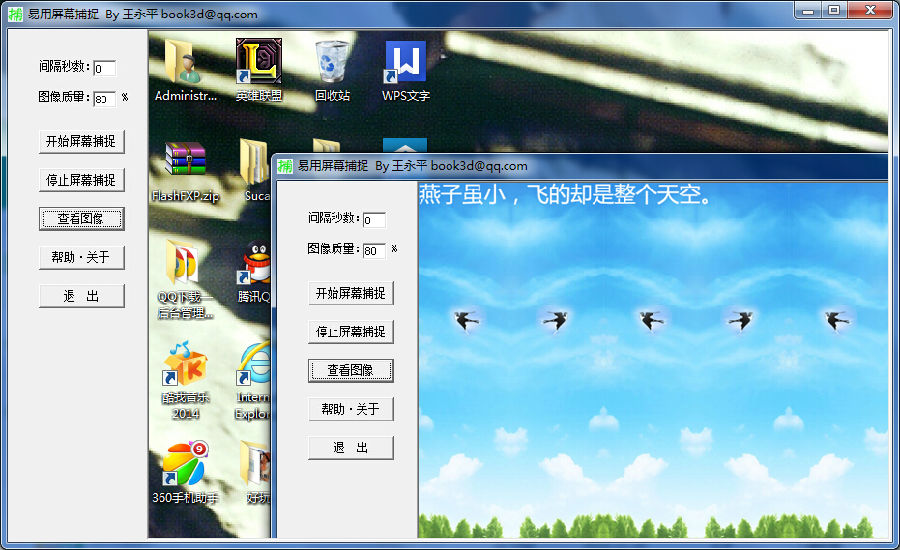Click the outer window's 查看图像 button

[82, 219]
